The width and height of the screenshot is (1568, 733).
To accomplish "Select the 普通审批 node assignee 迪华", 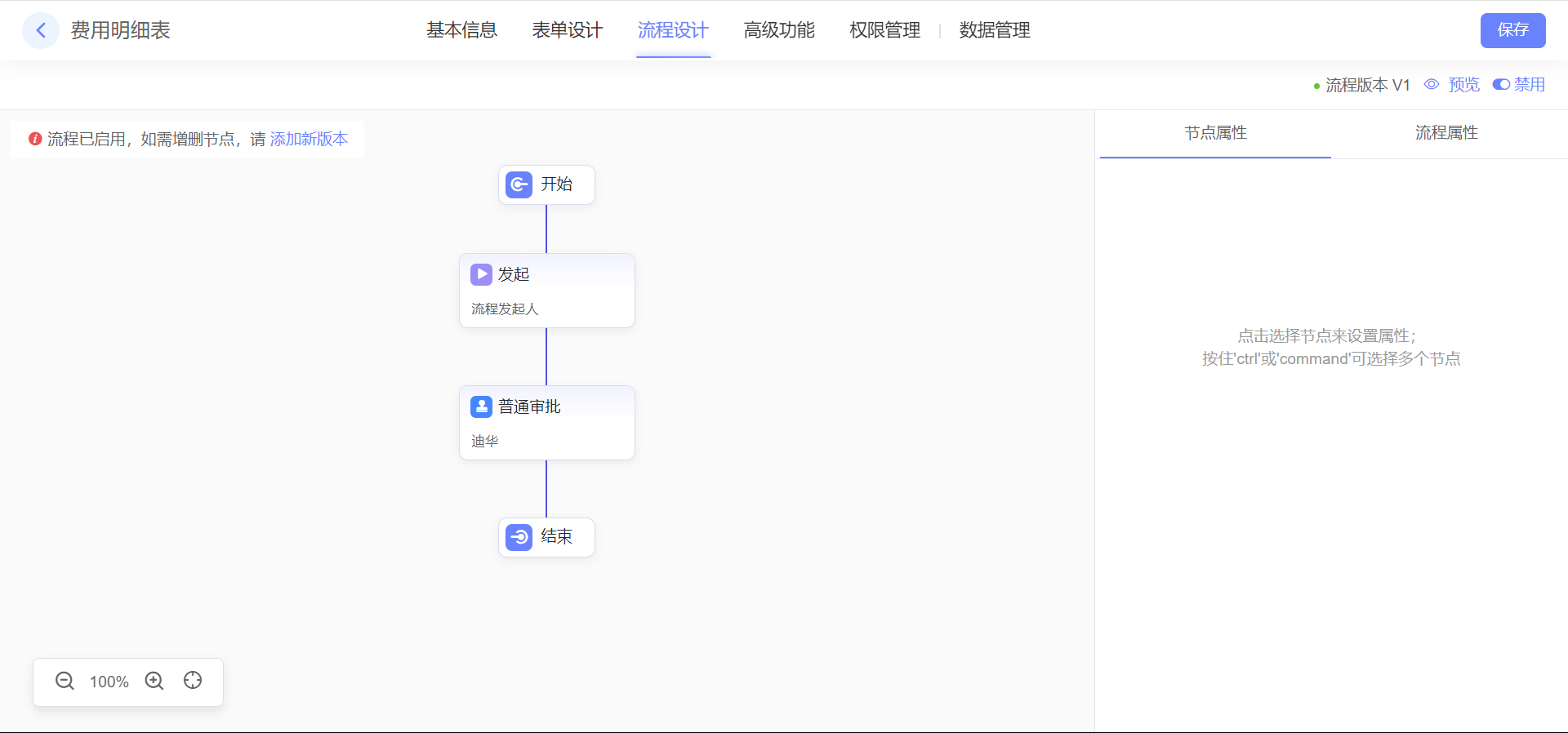I will coord(485,442).
